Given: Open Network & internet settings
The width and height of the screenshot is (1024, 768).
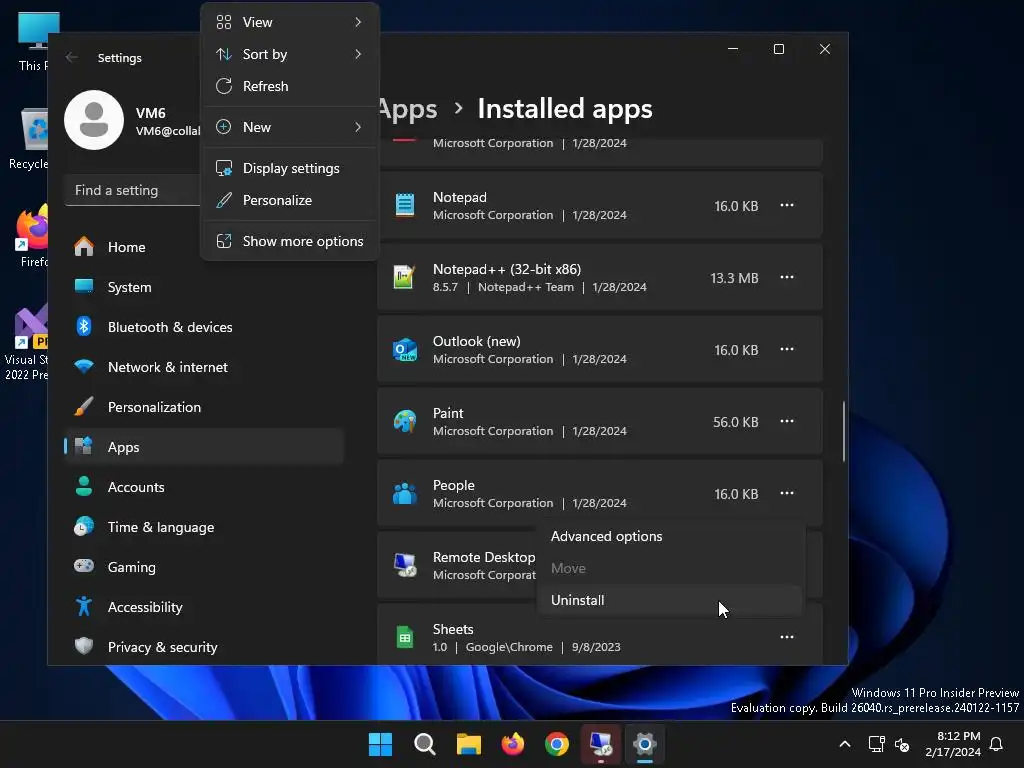Looking at the screenshot, I should click(x=204, y=367).
